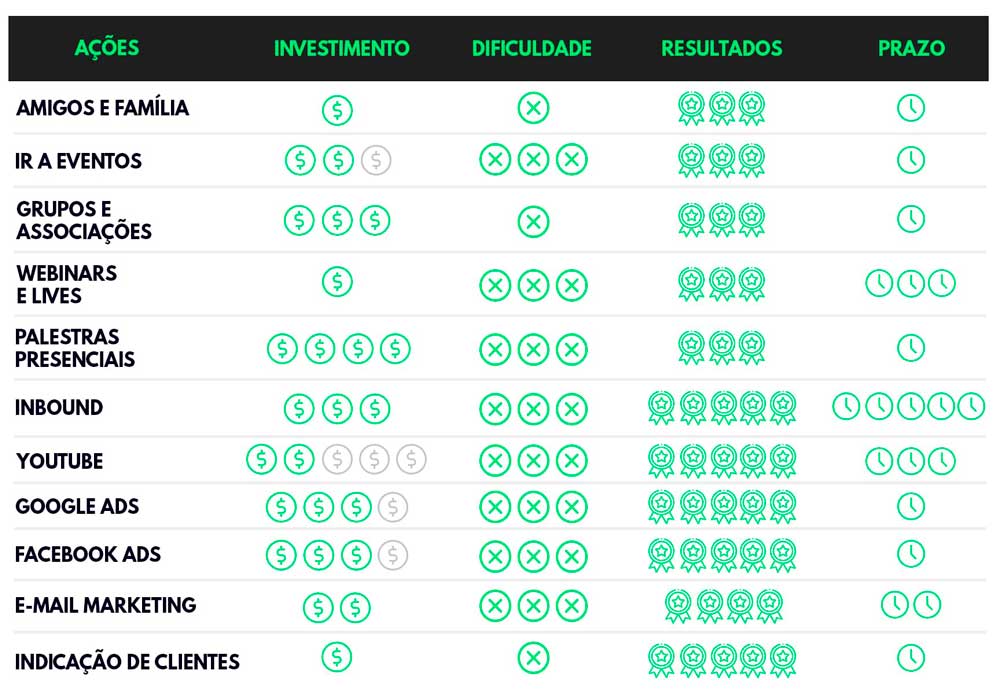This screenshot has height=694, width=1000.
Task: Click the difficulty X icon for Grupos e Associações
Action: click(533, 222)
